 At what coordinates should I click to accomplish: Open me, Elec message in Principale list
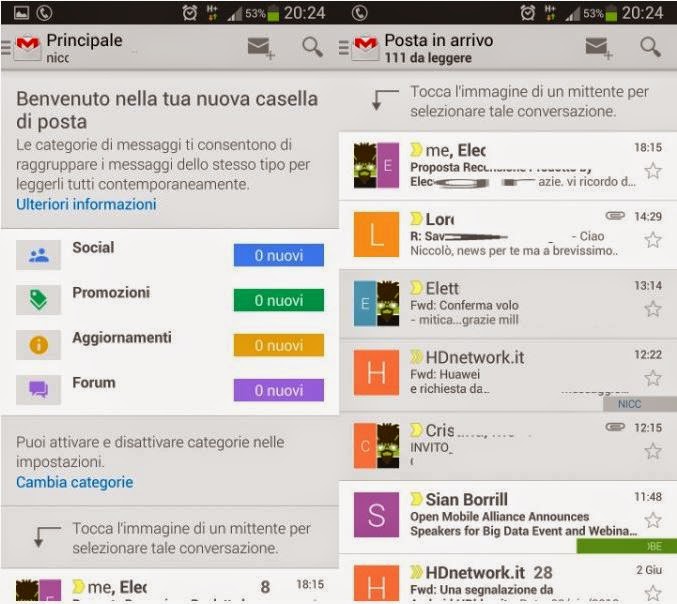point(170,586)
